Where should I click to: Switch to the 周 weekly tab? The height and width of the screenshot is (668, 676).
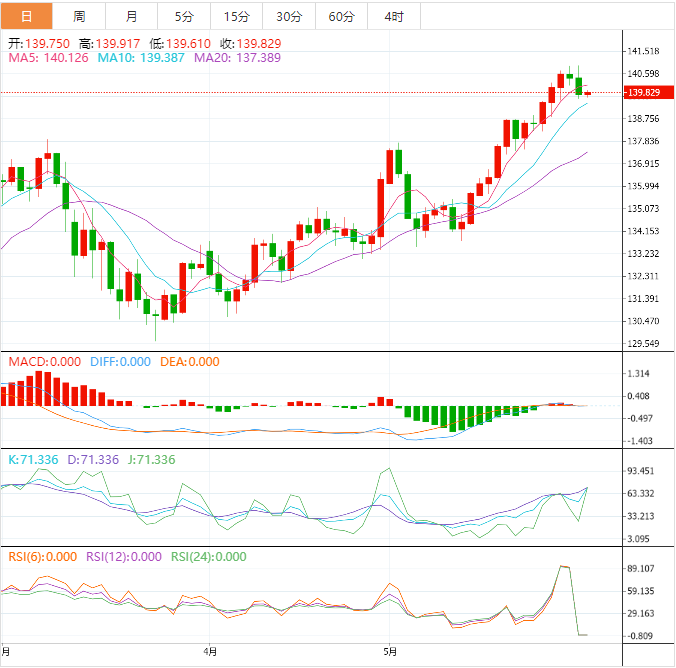[79, 16]
